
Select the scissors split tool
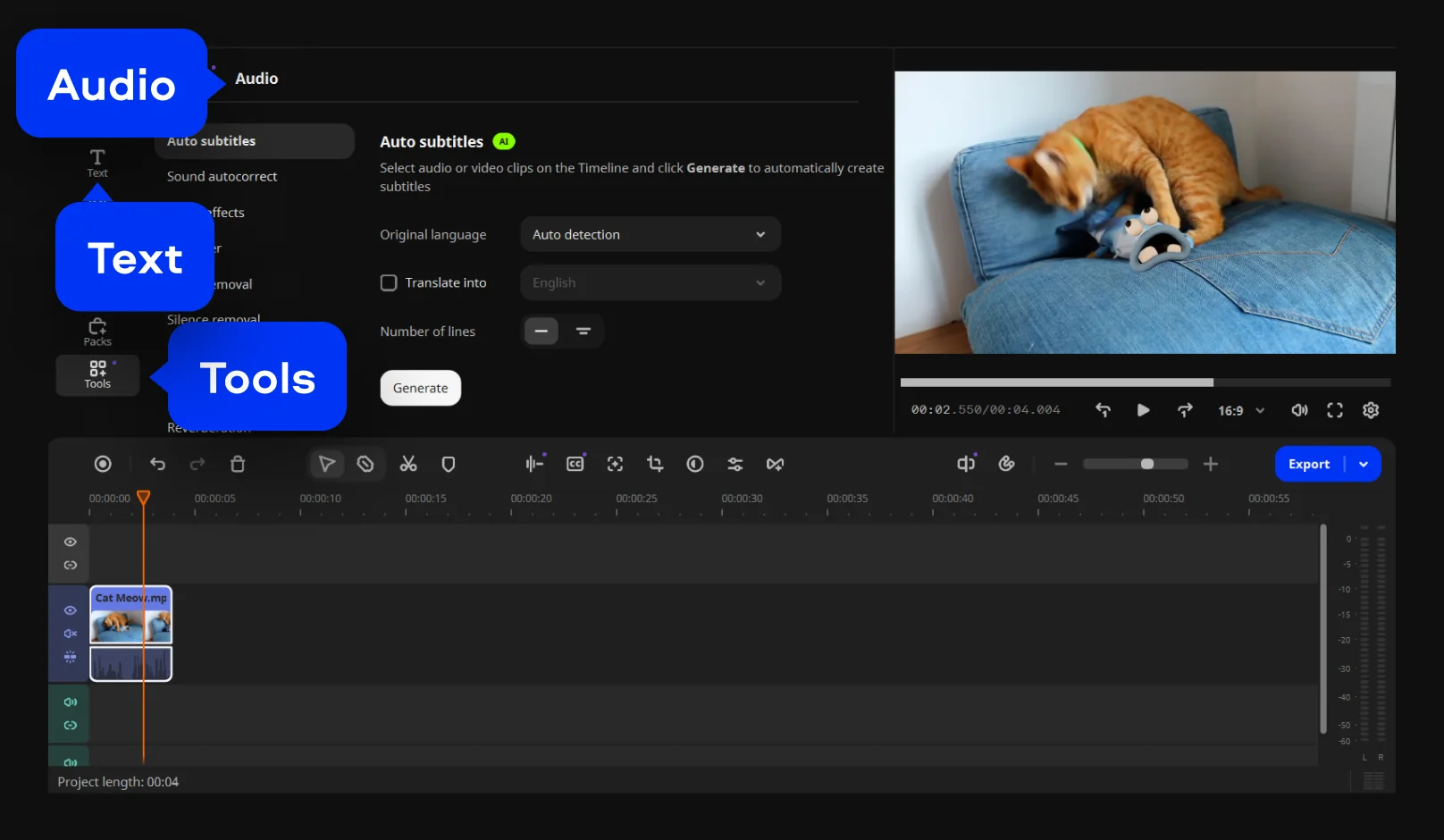[x=408, y=464]
